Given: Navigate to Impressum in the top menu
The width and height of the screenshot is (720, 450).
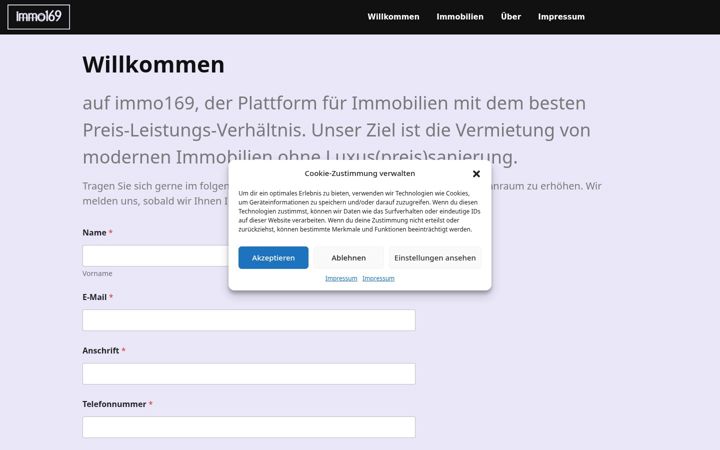Looking at the screenshot, I should 561,17.
